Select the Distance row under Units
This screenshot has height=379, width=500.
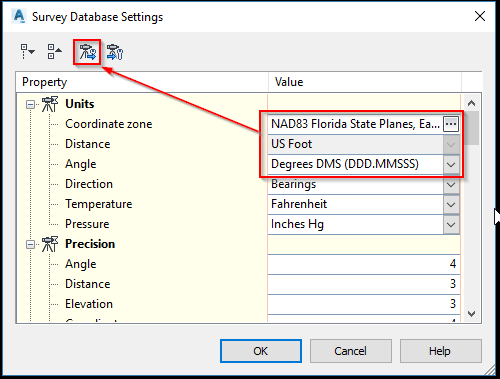(88, 144)
